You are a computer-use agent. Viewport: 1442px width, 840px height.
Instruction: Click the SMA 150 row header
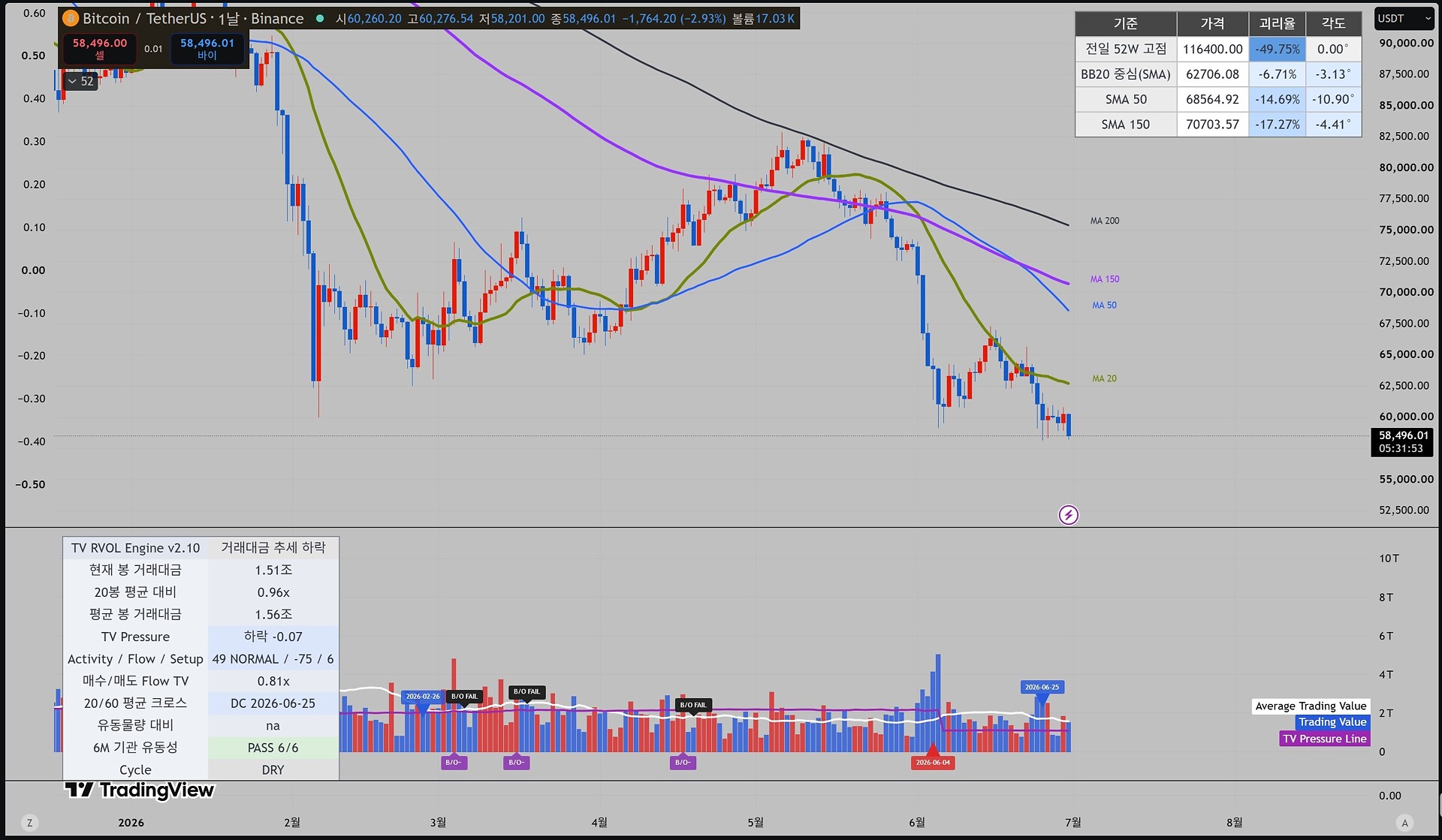coord(1126,125)
